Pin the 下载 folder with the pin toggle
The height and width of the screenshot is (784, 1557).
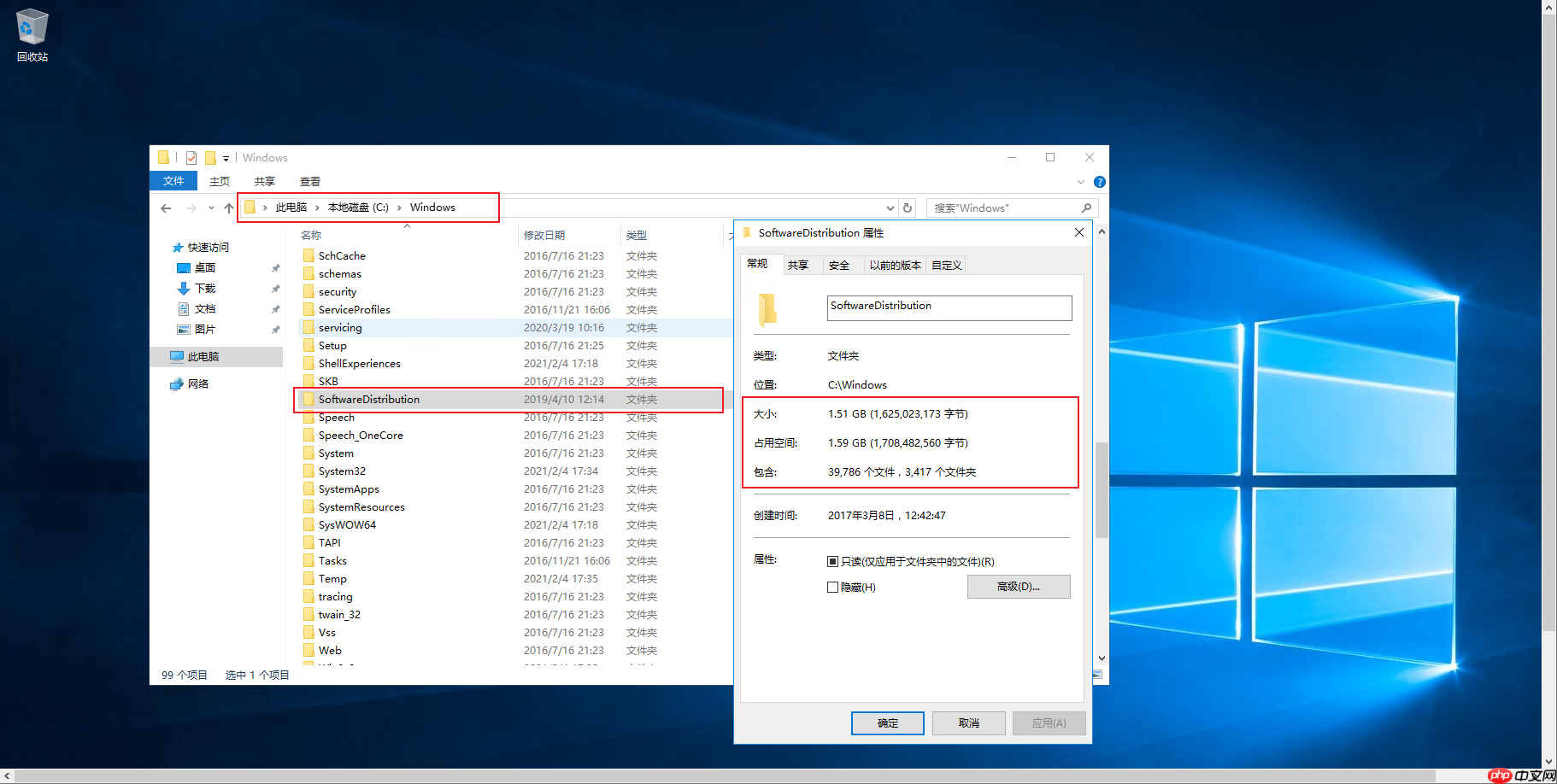click(275, 288)
